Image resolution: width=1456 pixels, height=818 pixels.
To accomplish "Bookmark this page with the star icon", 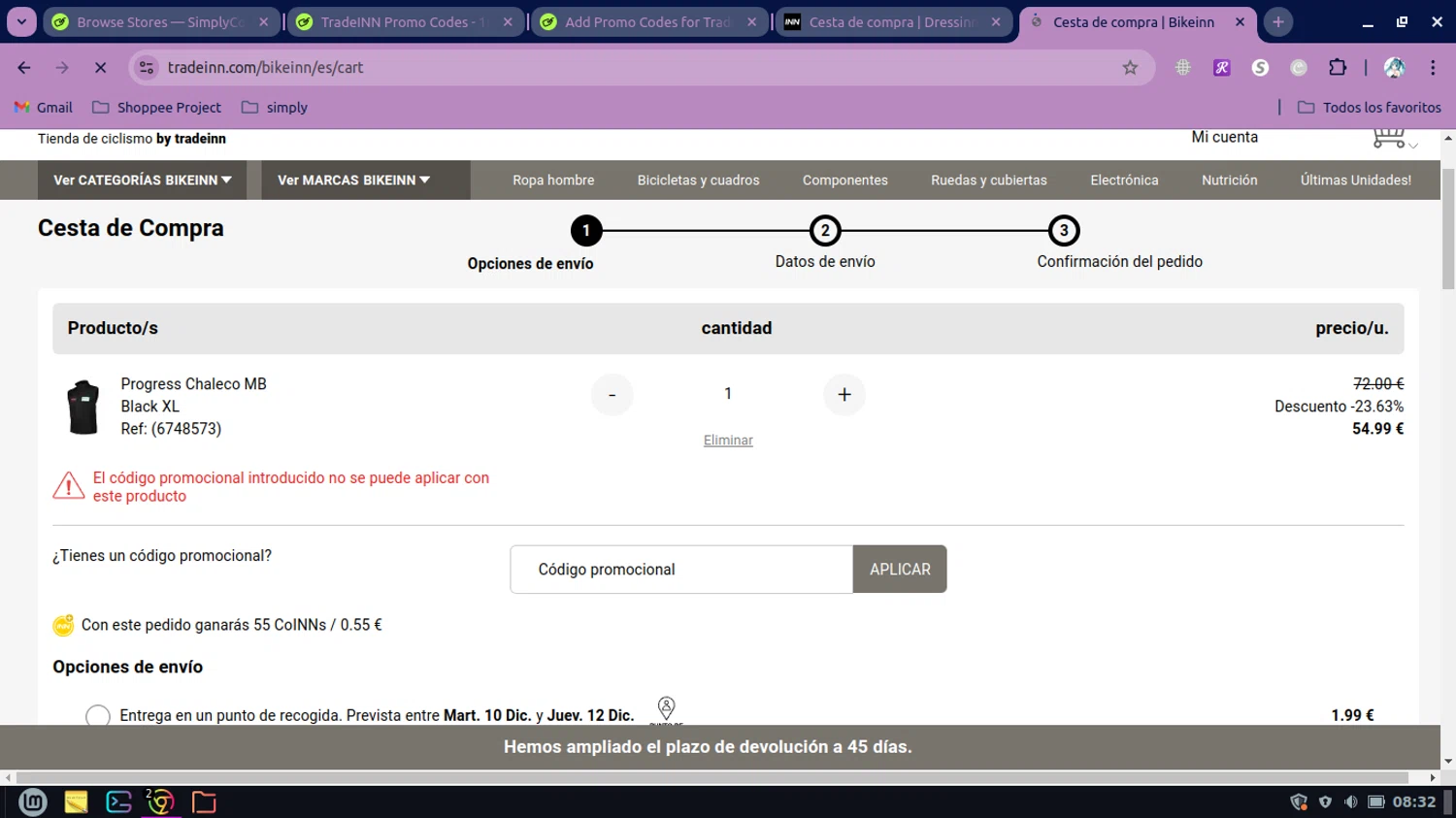I will tap(1130, 67).
